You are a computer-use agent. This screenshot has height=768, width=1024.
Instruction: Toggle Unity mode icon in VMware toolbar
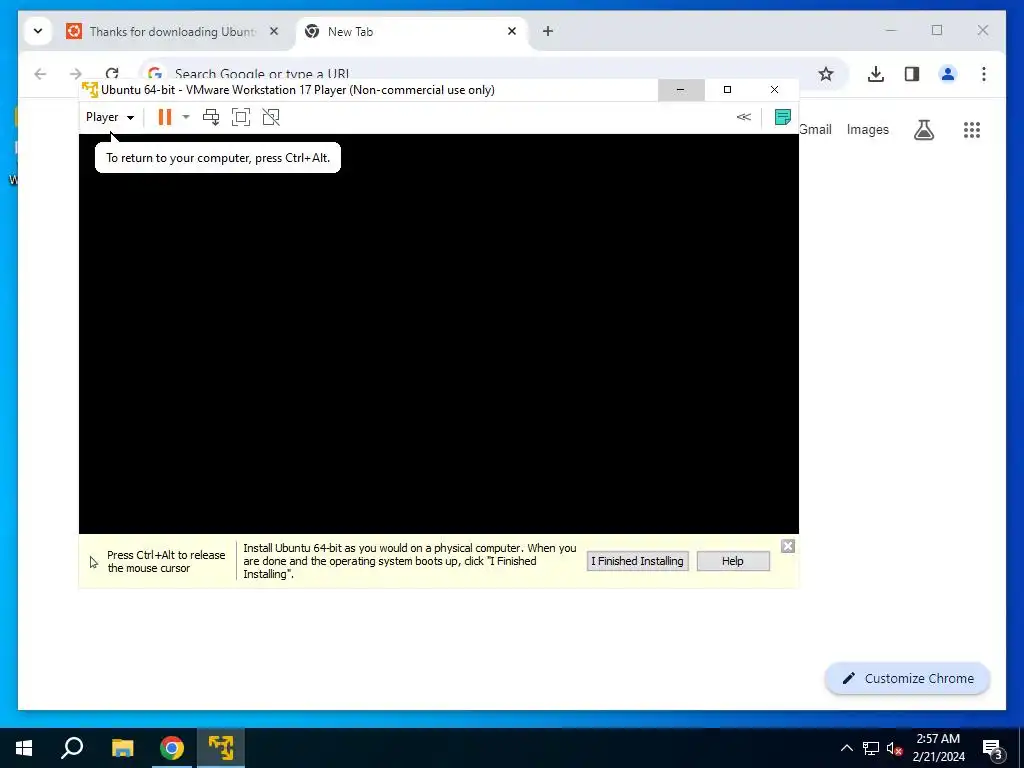[x=271, y=117]
